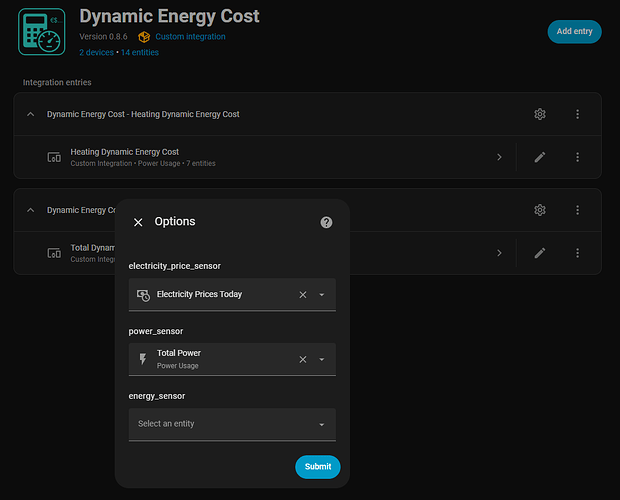Edit the Heating Dynamic Energy Cost device
This screenshot has width=620, height=500.
coord(540,157)
